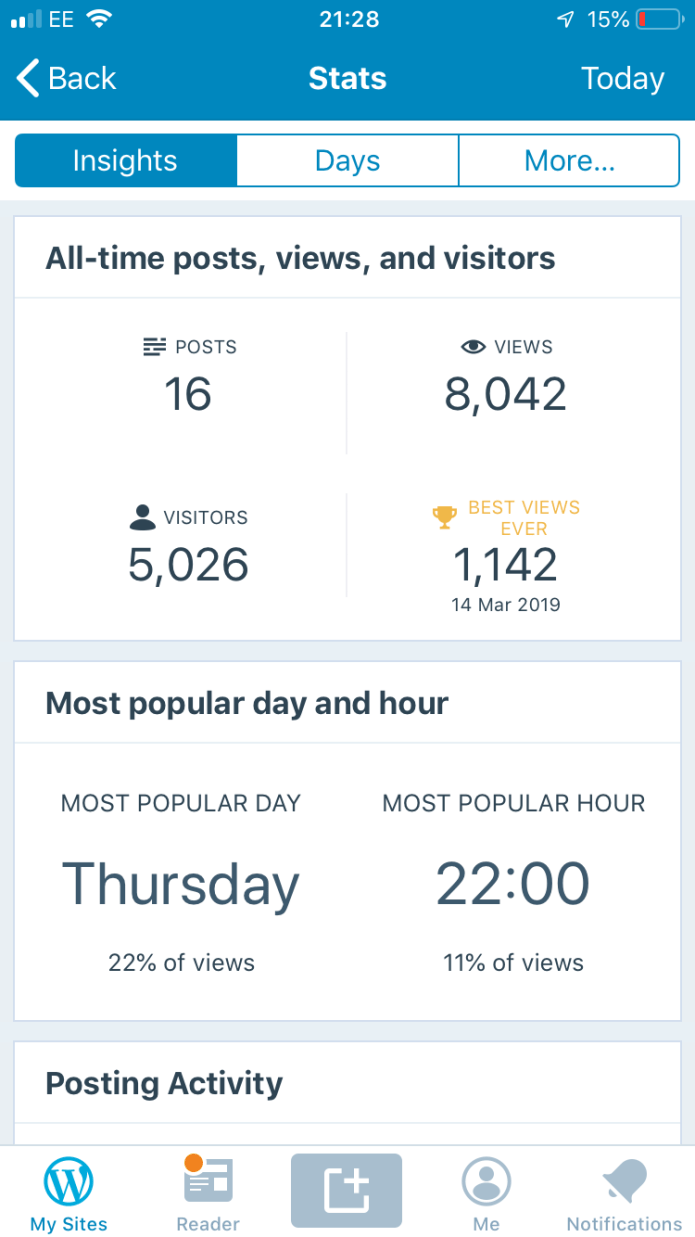Viewport: 695px width, 1237px height.
Task: Open the Me profile icon
Action: 486,1182
